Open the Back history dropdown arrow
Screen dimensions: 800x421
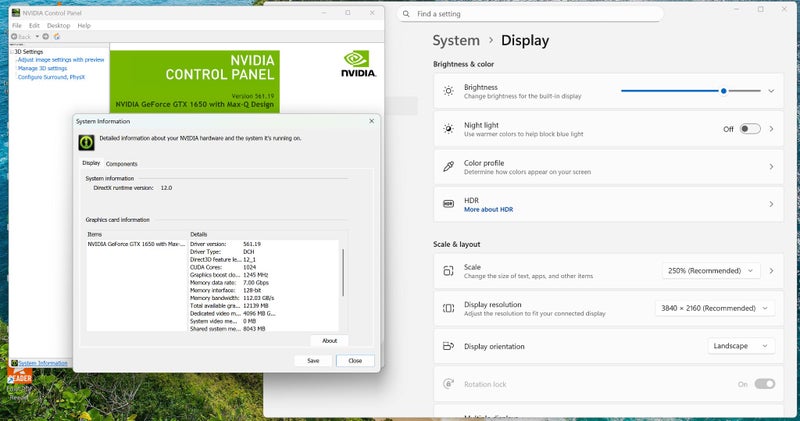tap(37, 37)
